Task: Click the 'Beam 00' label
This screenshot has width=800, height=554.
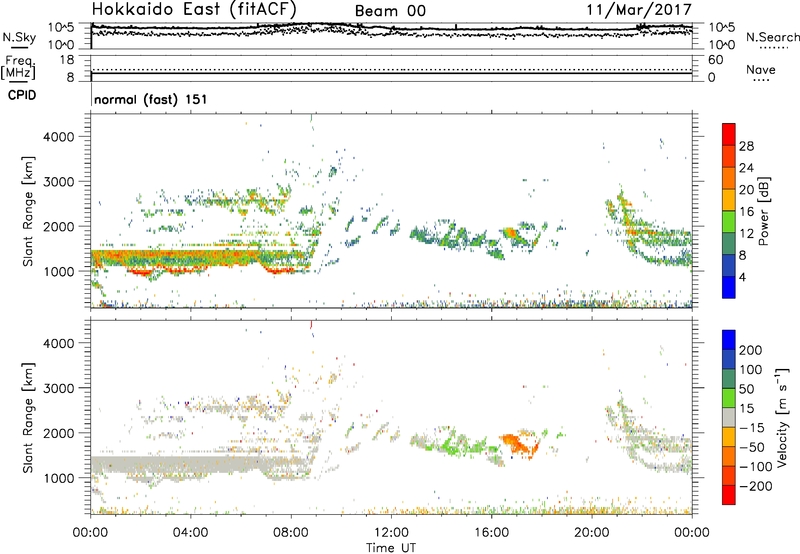Action: [390, 11]
